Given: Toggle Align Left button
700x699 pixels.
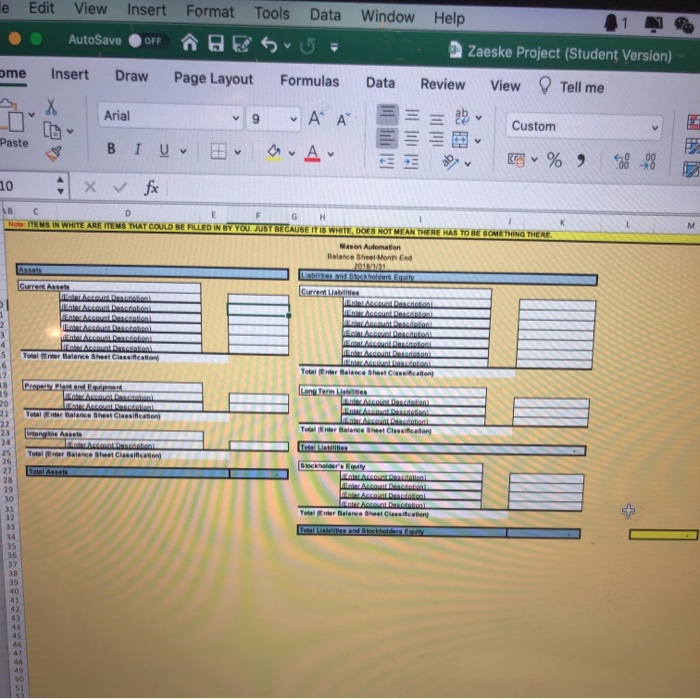Looking at the screenshot, I should coord(387,138).
